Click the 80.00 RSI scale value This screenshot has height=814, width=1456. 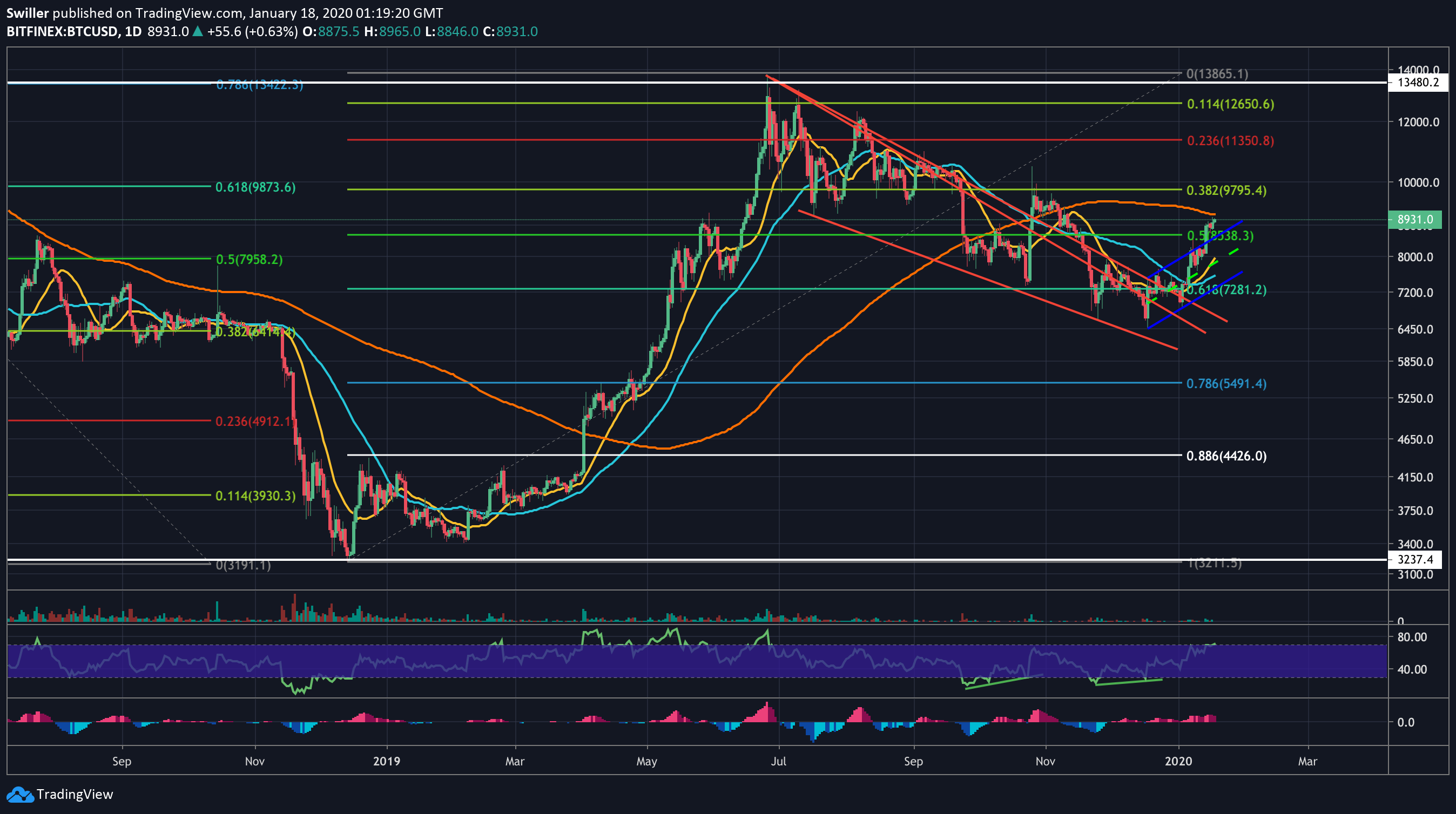coord(1412,636)
